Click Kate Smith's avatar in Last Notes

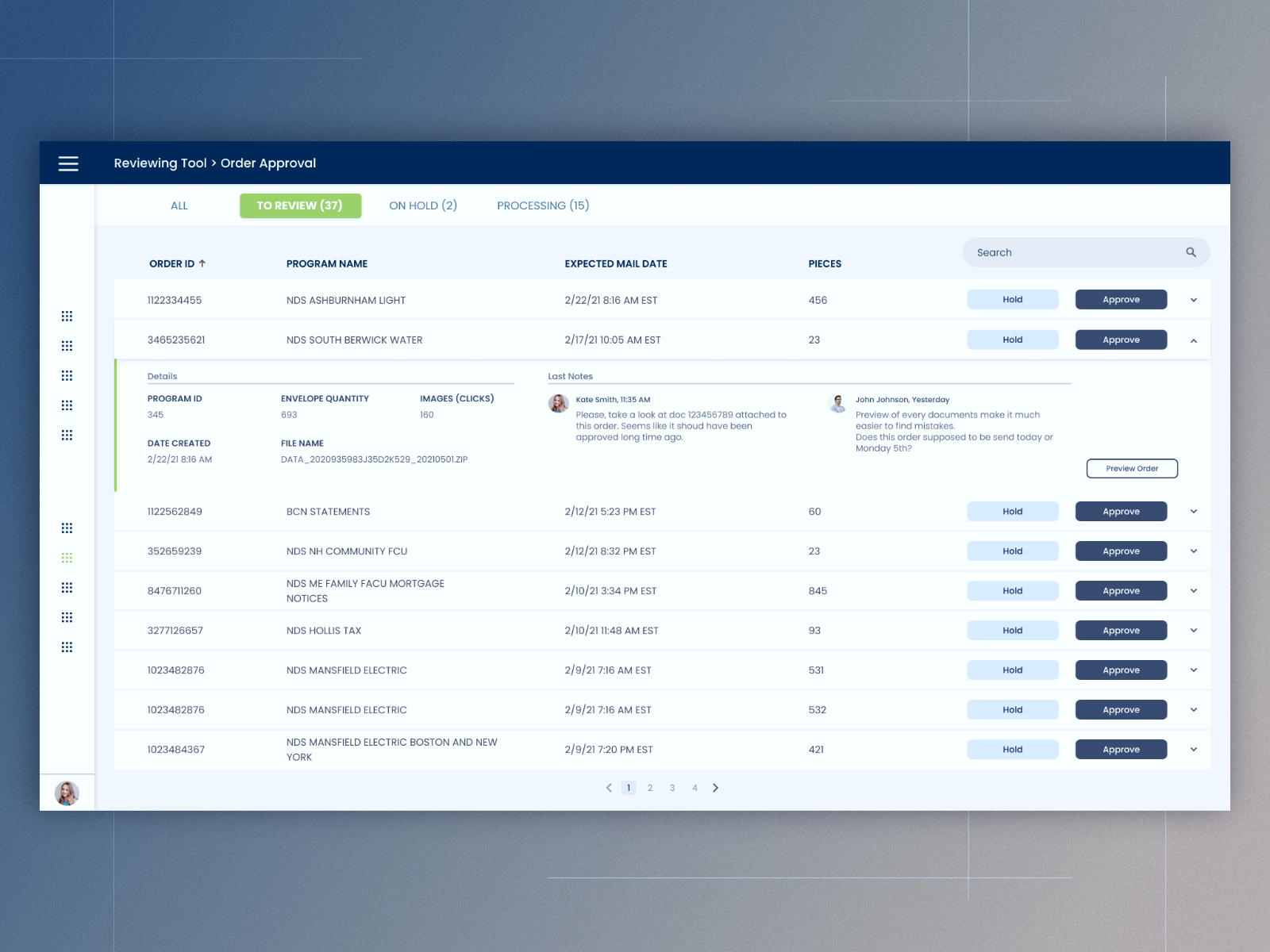558,403
